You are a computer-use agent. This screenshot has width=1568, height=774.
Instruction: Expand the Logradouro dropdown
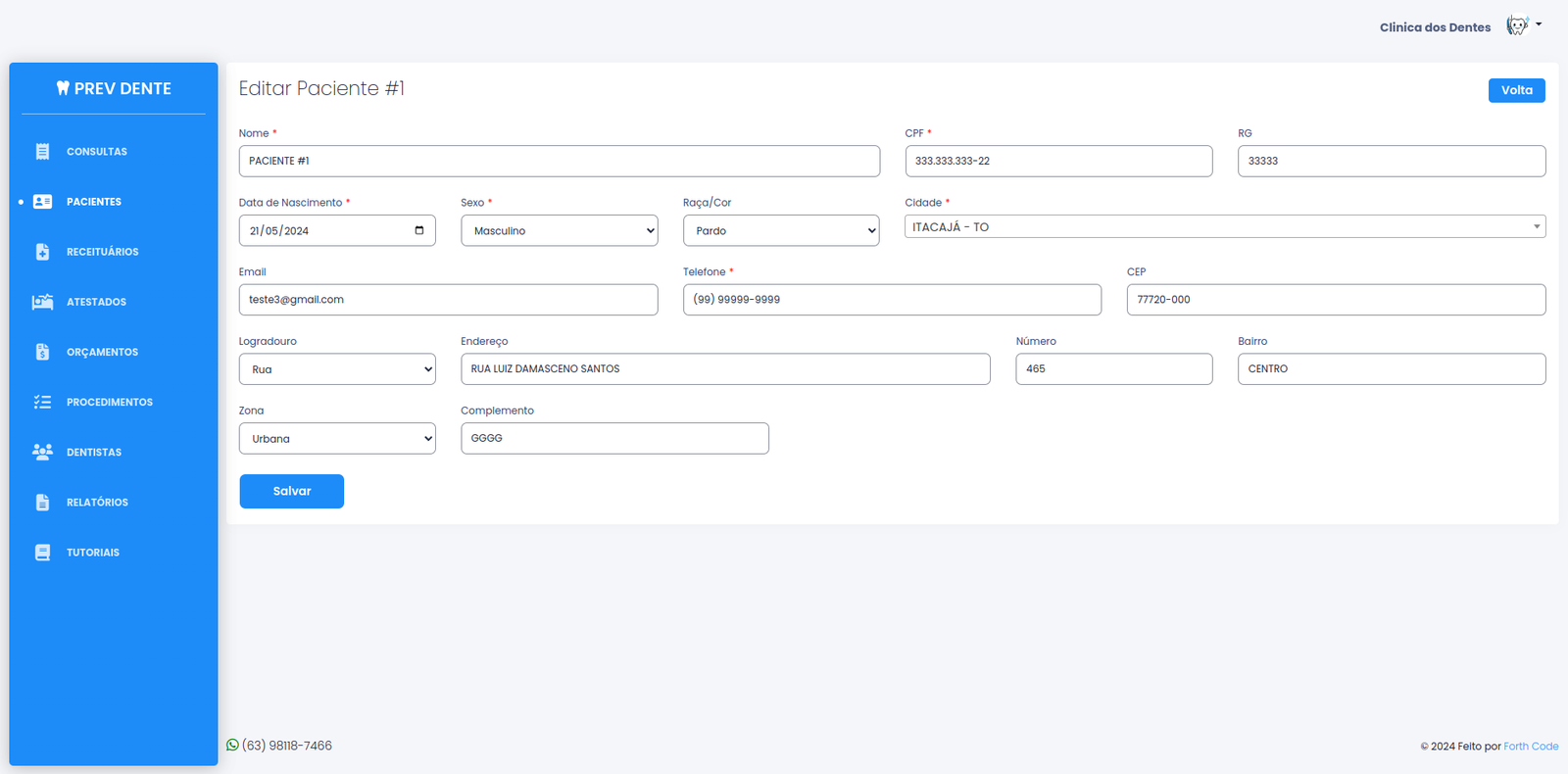point(337,369)
